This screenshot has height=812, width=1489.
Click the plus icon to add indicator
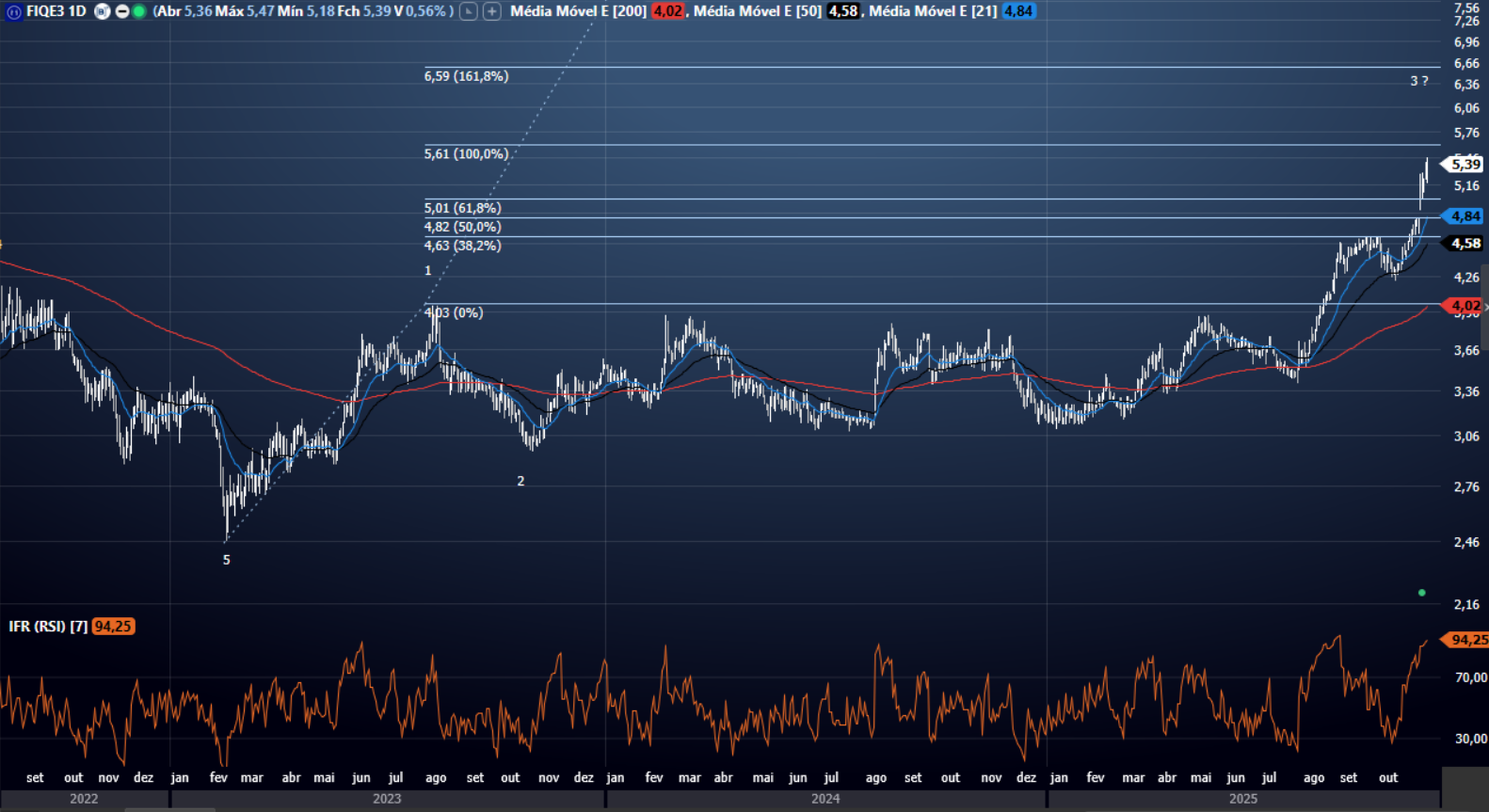[491, 11]
